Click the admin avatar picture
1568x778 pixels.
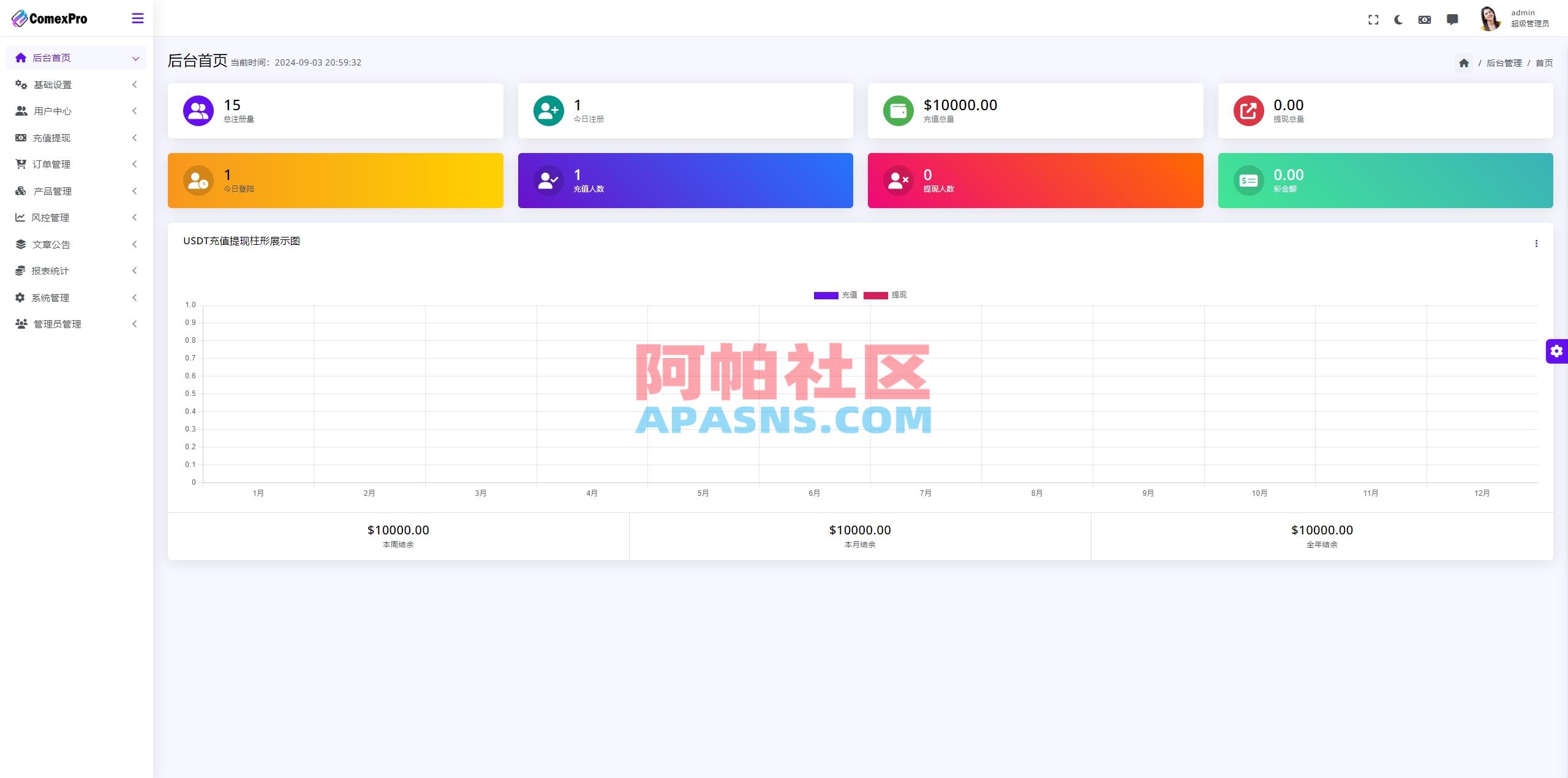pyautogui.click(x=1488, y=19)
